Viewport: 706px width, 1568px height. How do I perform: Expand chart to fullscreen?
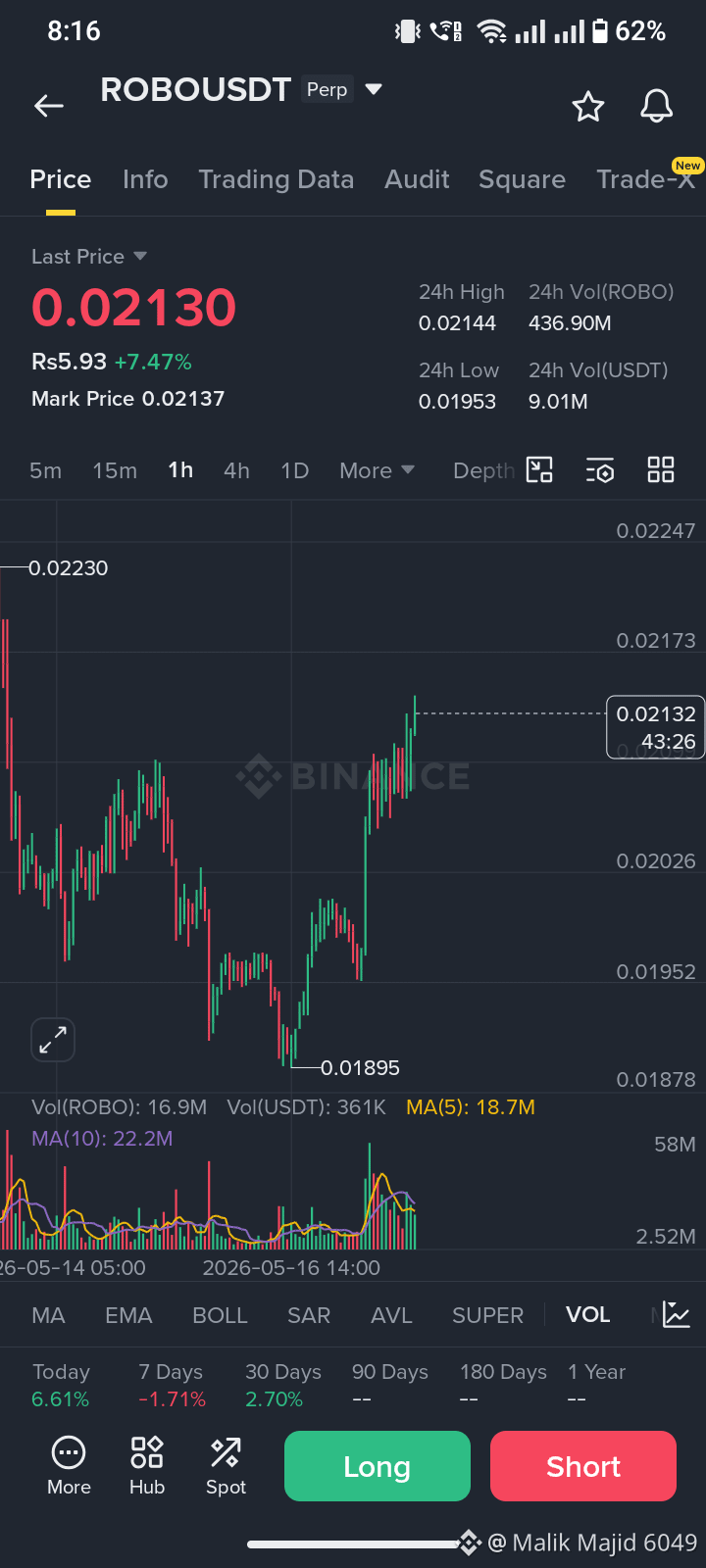pyautogui.click(x=53, y=1040)
